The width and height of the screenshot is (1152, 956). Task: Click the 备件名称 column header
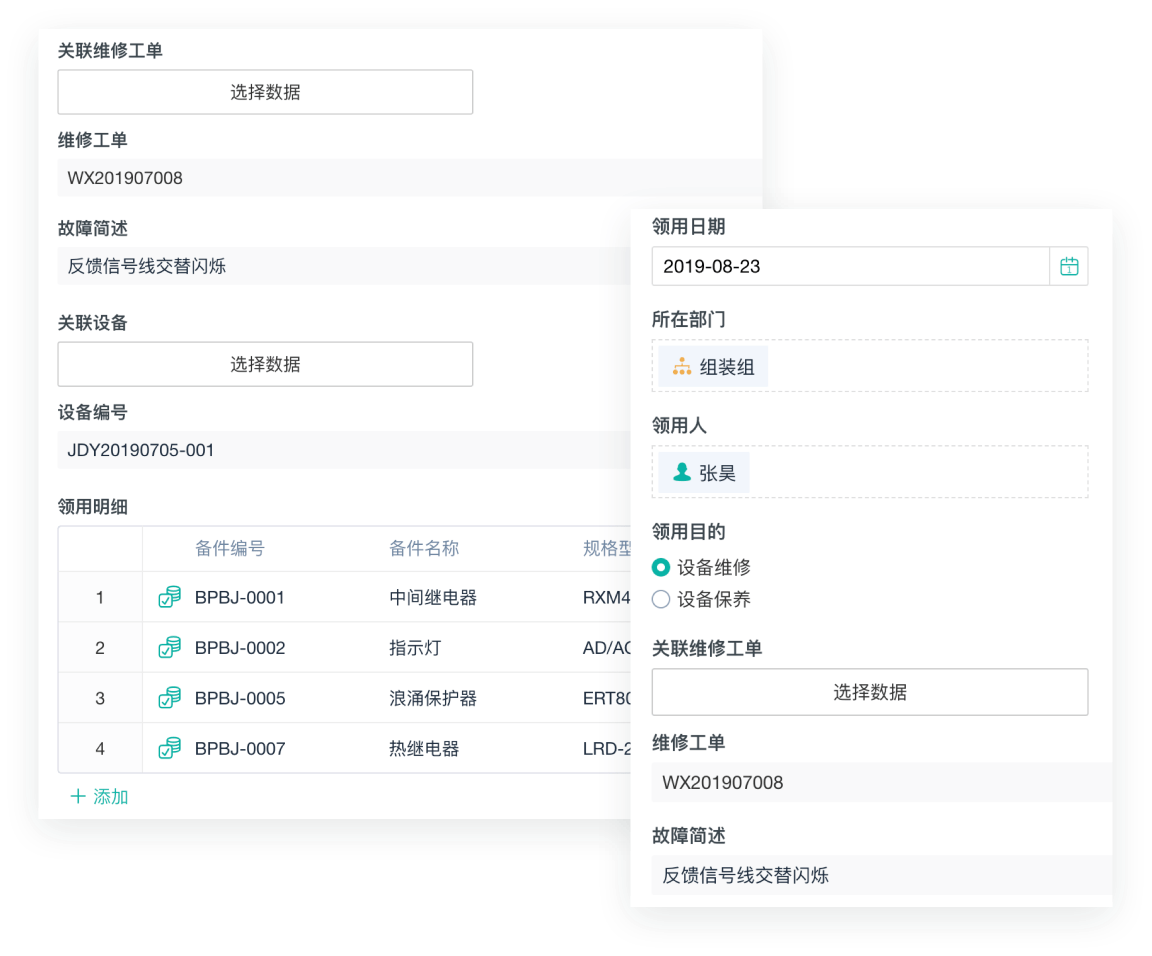pyautogui.click(x=424, y=548)
